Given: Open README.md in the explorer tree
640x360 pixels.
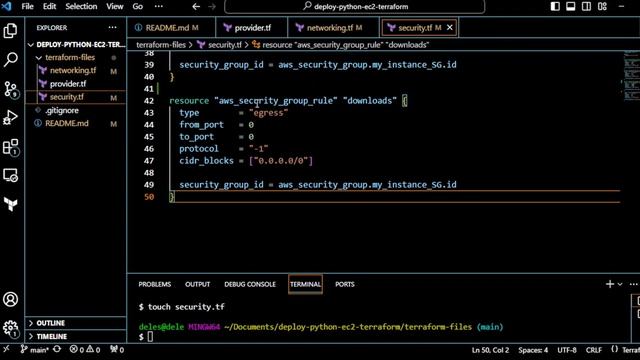Looking at the screenshot, I should click(x=76, y=123).
